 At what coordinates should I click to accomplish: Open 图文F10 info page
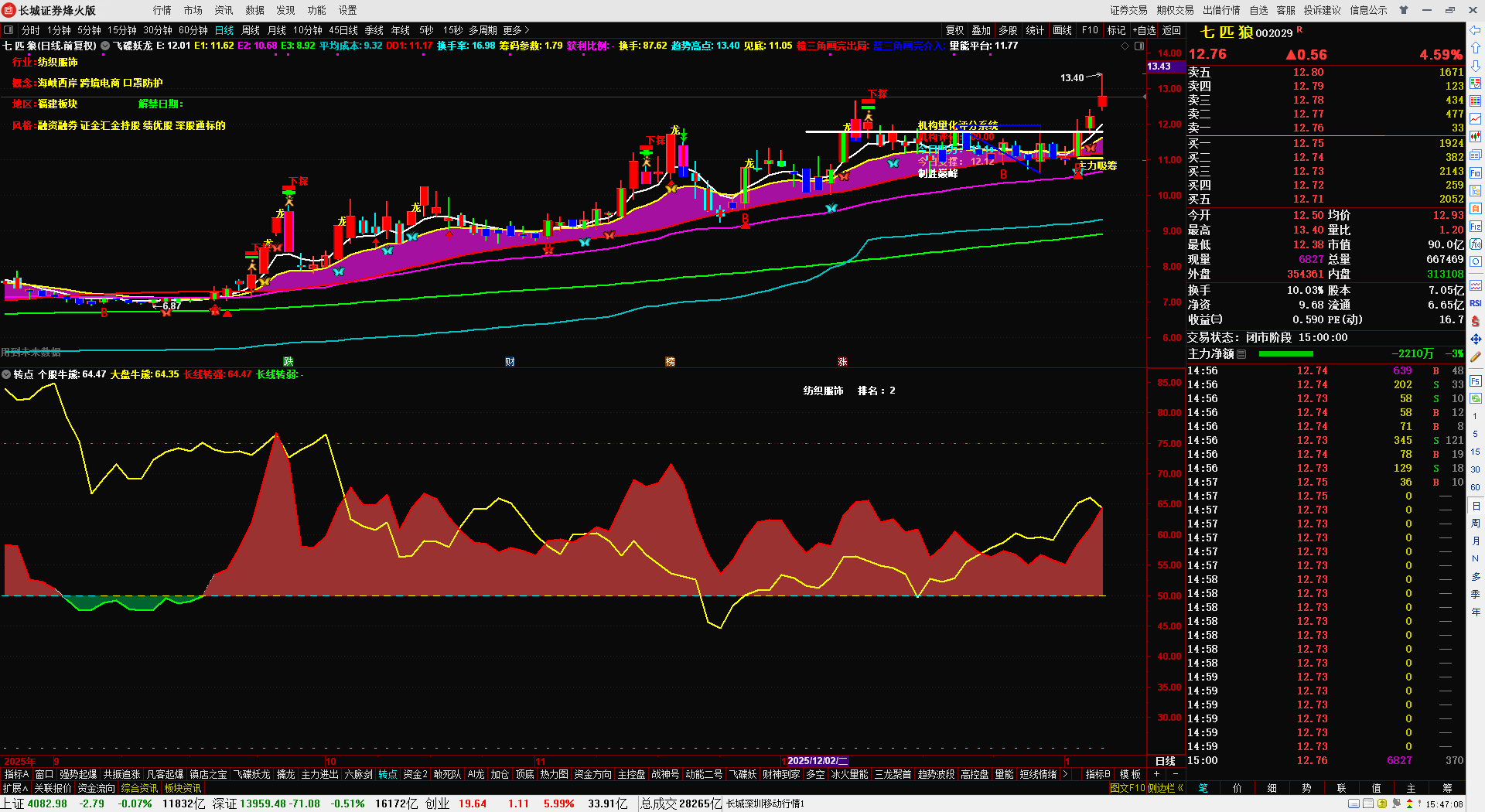[x=1127, y=788]
